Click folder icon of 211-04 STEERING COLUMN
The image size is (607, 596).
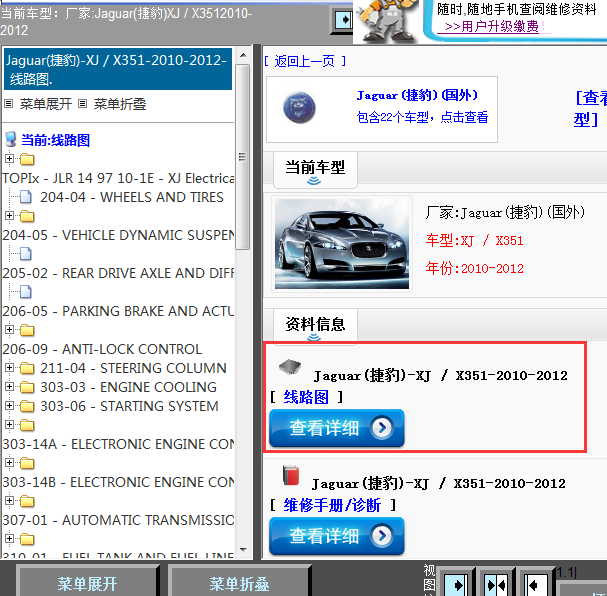click(27, 368)
